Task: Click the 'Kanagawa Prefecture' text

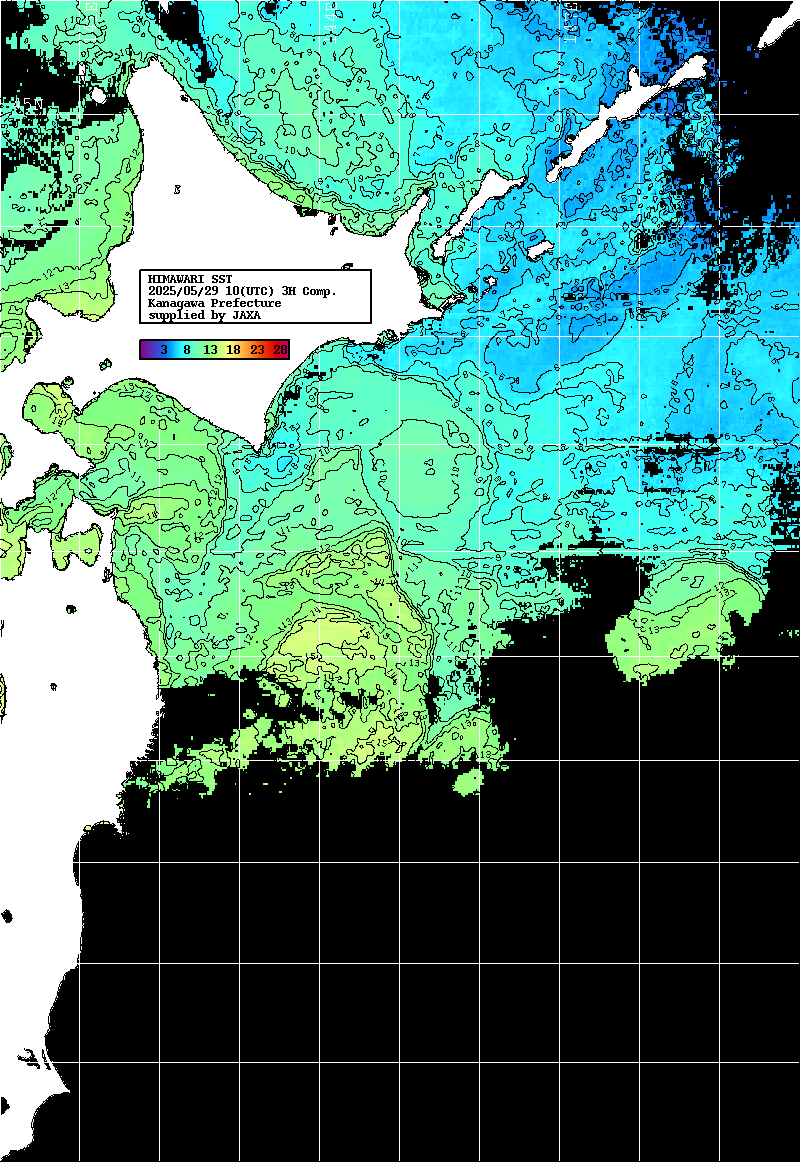Action: tap(214, 303)
